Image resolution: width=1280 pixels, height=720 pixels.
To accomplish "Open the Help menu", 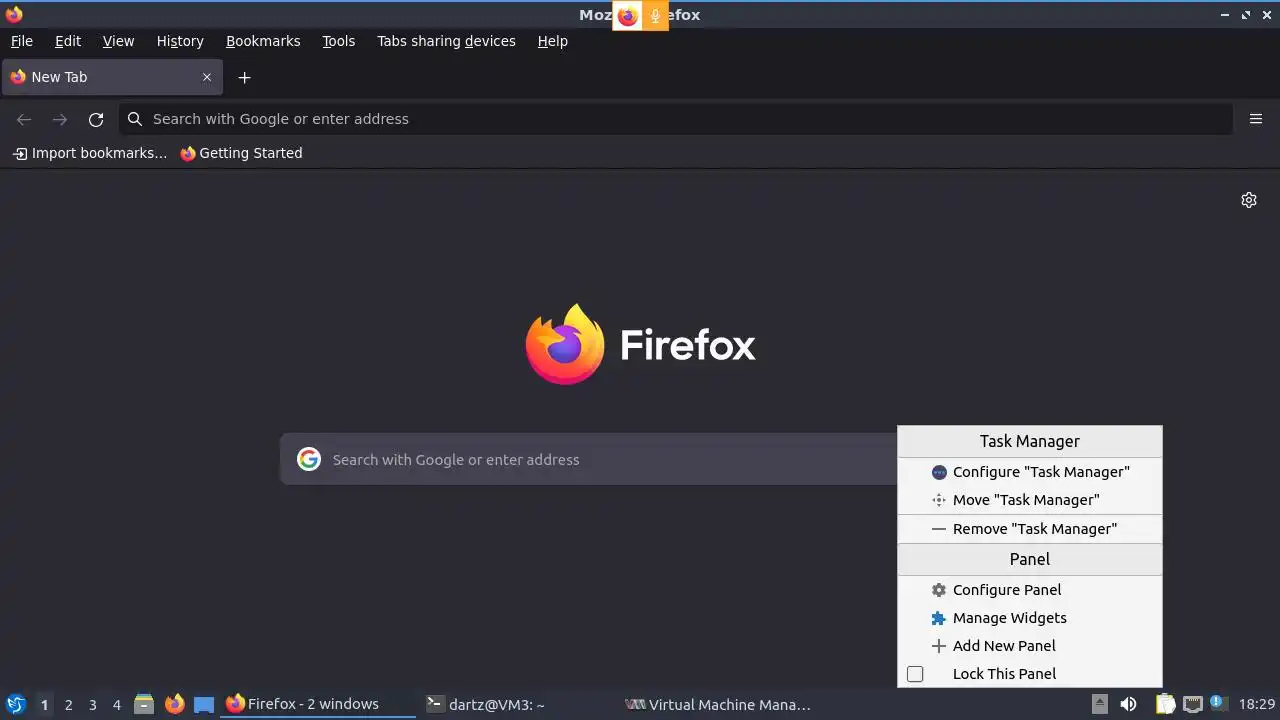I will click(x=552, y=41).
